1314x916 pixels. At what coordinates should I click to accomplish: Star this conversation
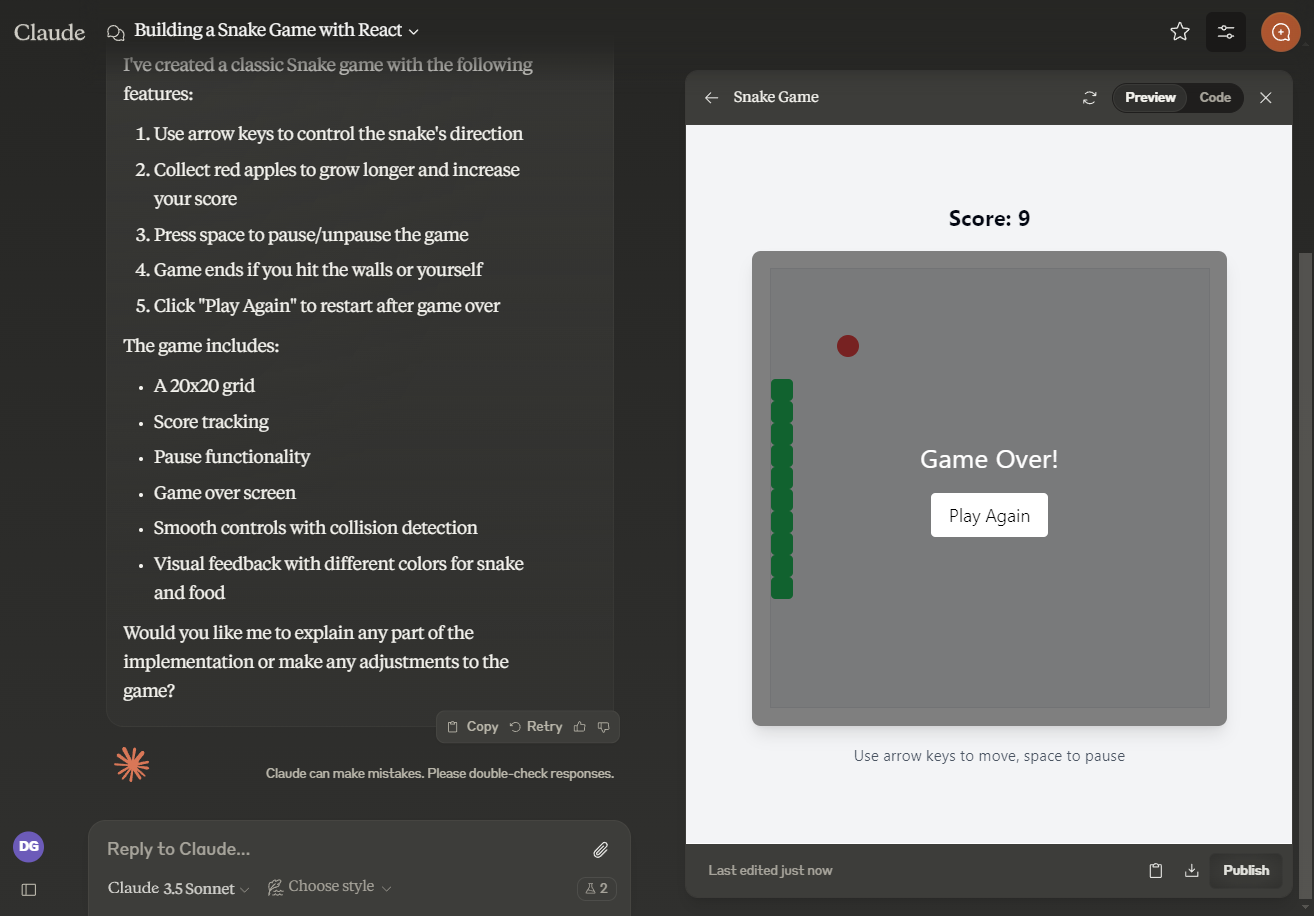(1180, 32)
